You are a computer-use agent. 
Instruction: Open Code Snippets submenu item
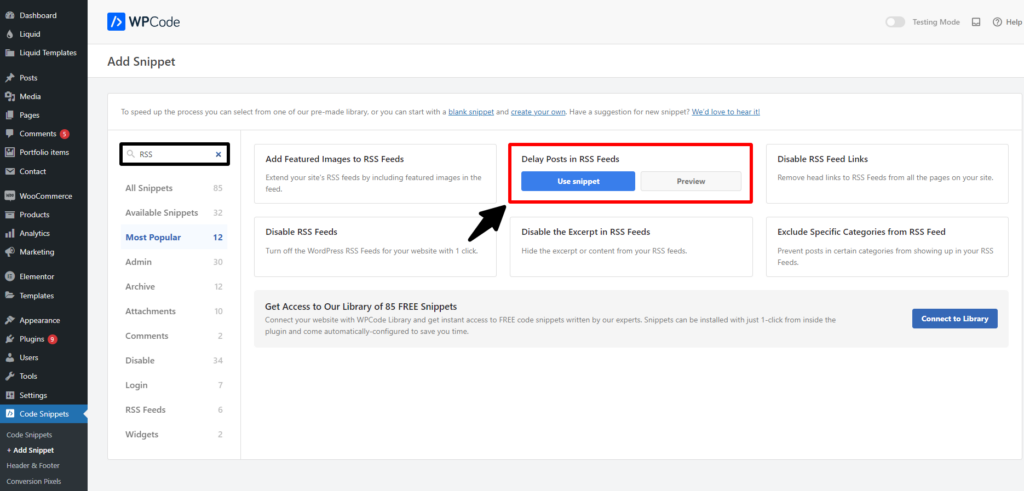click(29, 435)
